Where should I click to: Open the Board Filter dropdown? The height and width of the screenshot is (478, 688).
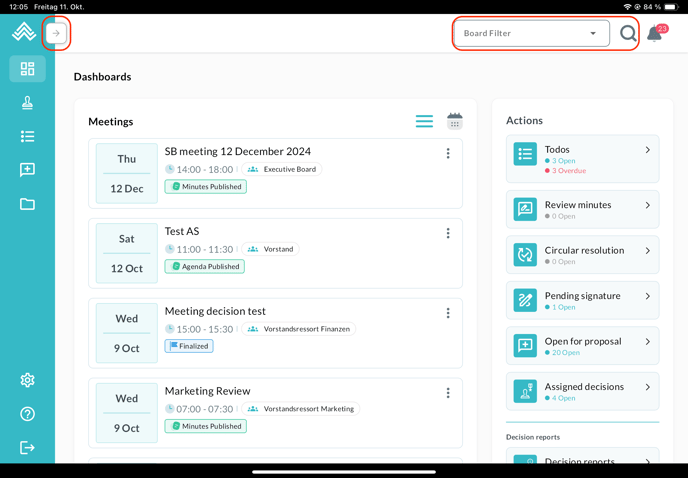530,33
